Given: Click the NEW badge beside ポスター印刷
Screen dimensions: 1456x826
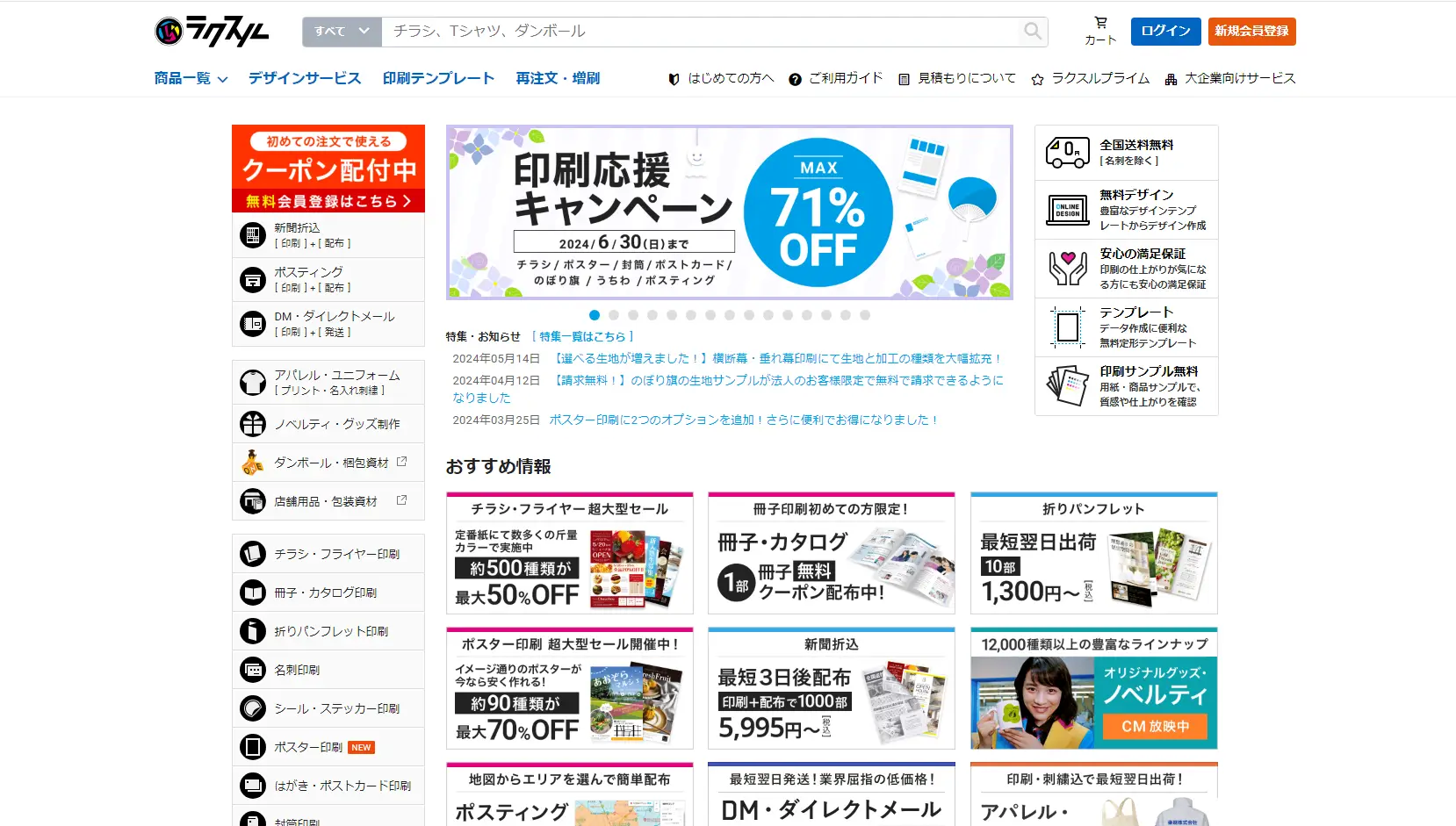Looking at the screenshot, I should 362,748.
